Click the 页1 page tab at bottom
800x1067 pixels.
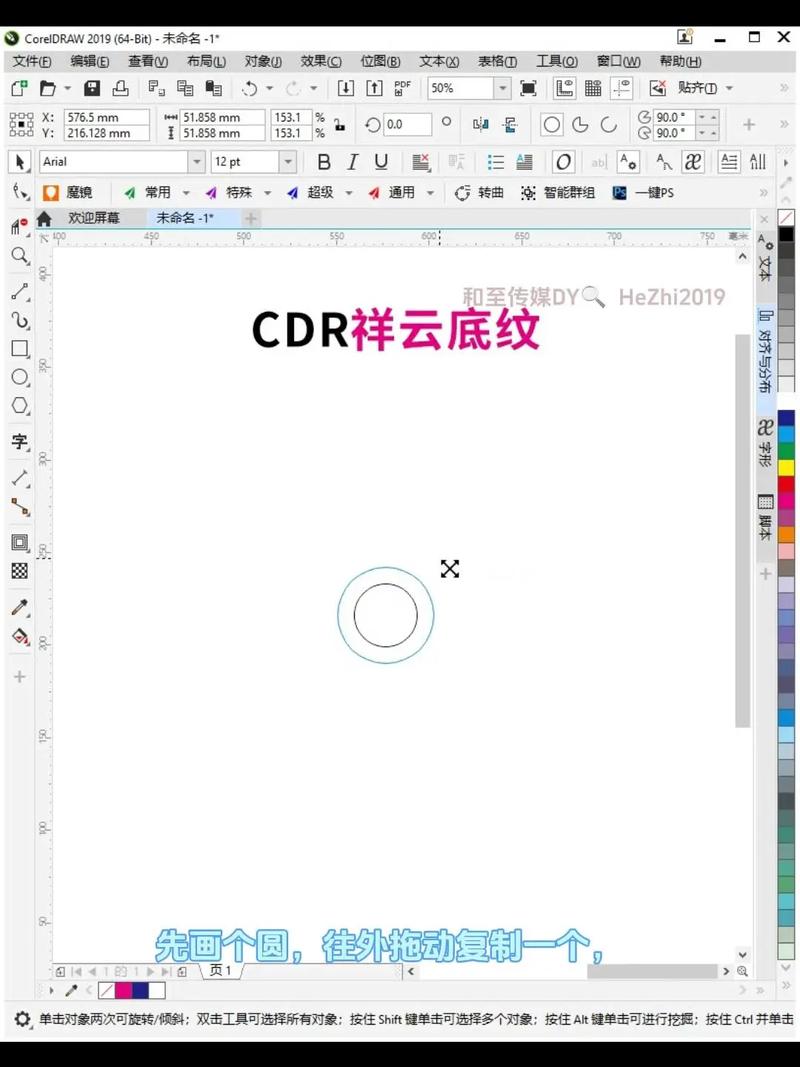tap(222, 970)
